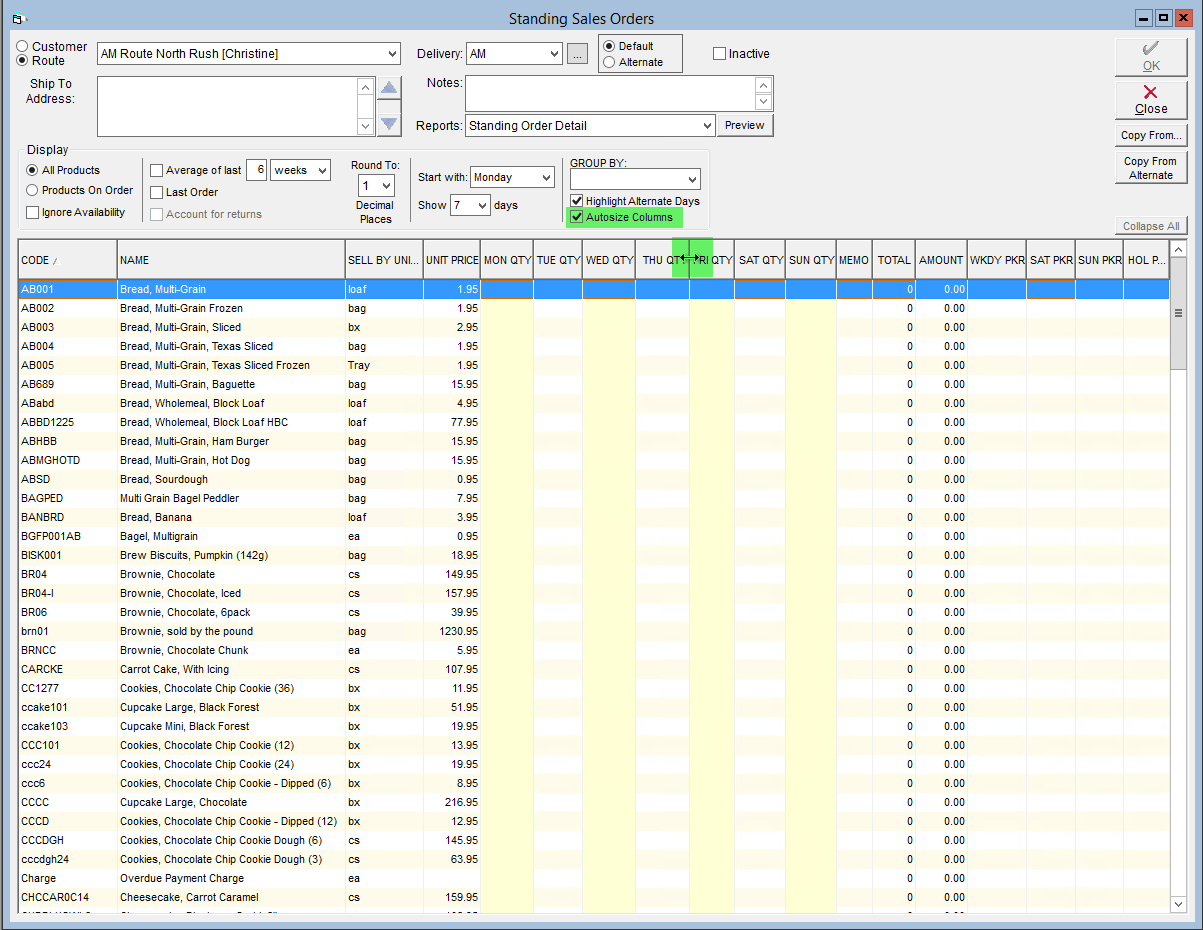This screenshot has height=930, width=1203.
Task: Click the Brownie, Chocolate Chunk name cell
Action: (x=231, y=650)
